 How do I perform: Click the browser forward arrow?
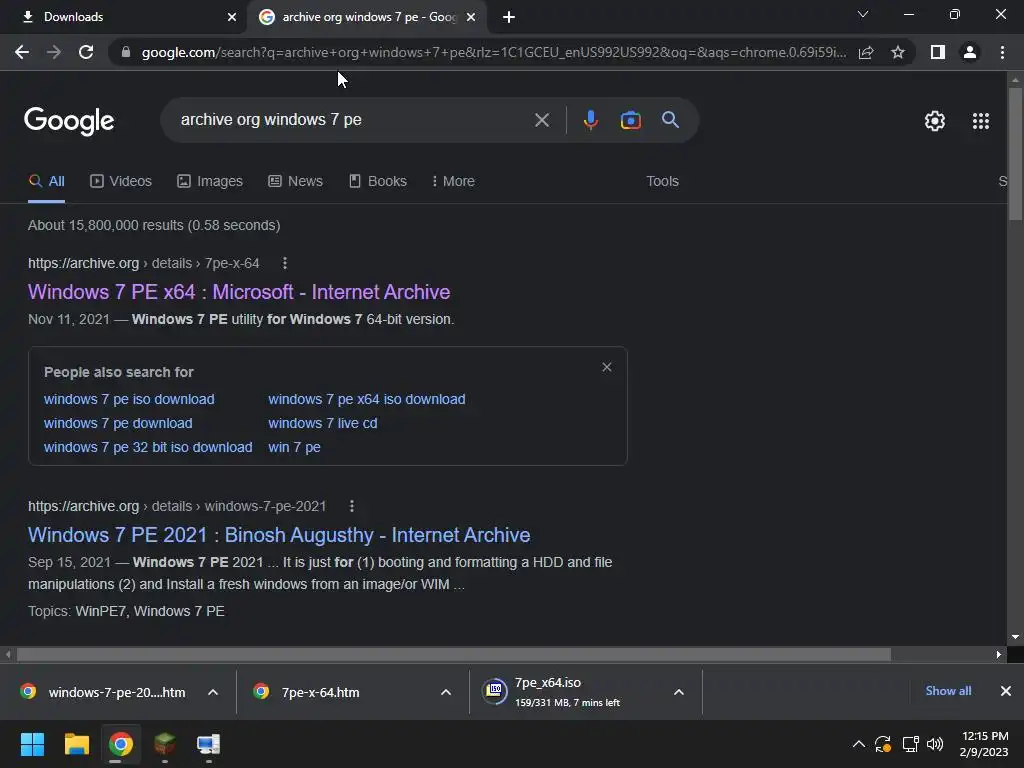(54, 52)
